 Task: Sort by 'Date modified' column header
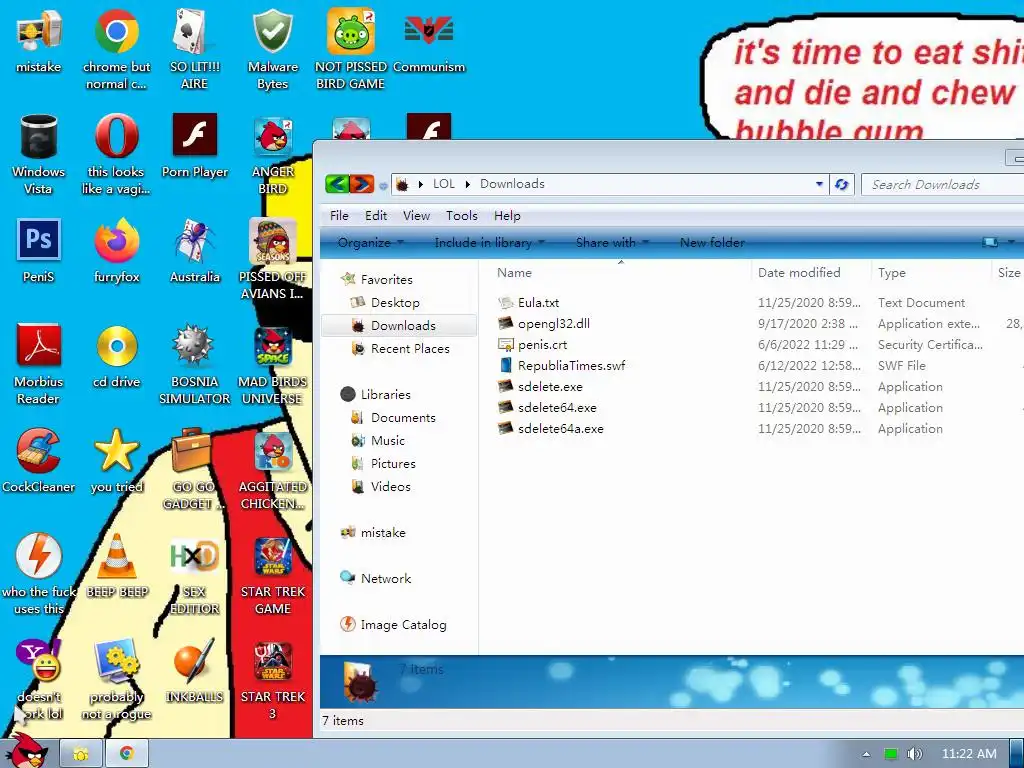point(811,272)
